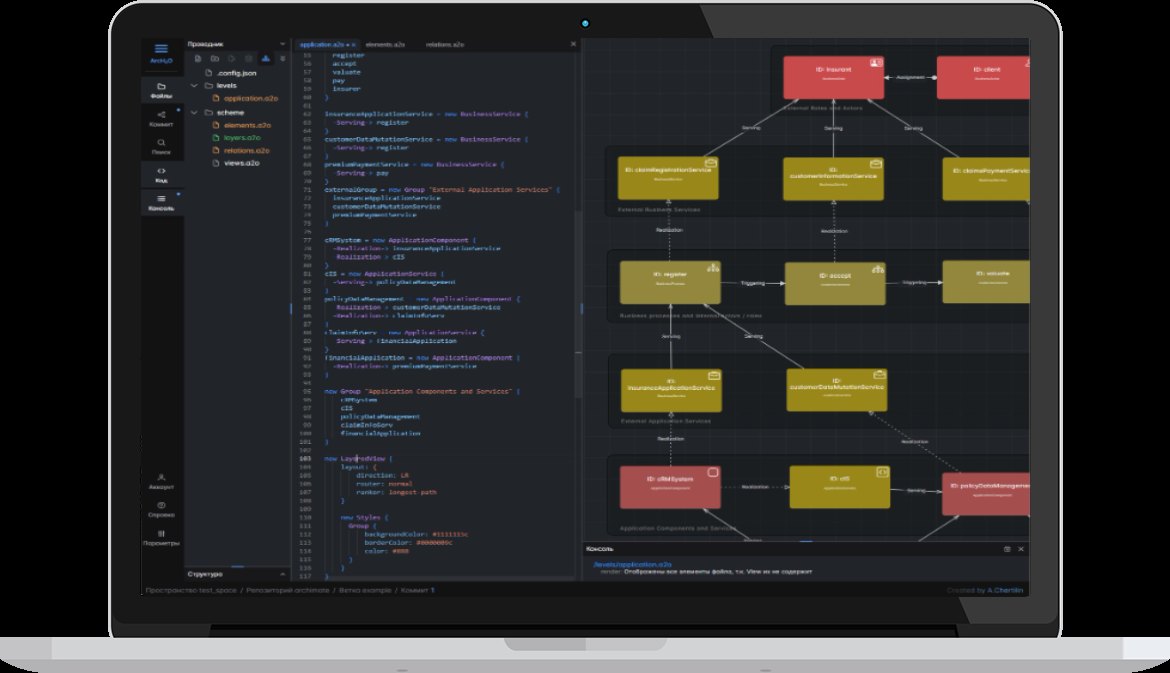Select the 'ID: cRMSystem' red node
The image size is (1170, 673).
point(670,486)
